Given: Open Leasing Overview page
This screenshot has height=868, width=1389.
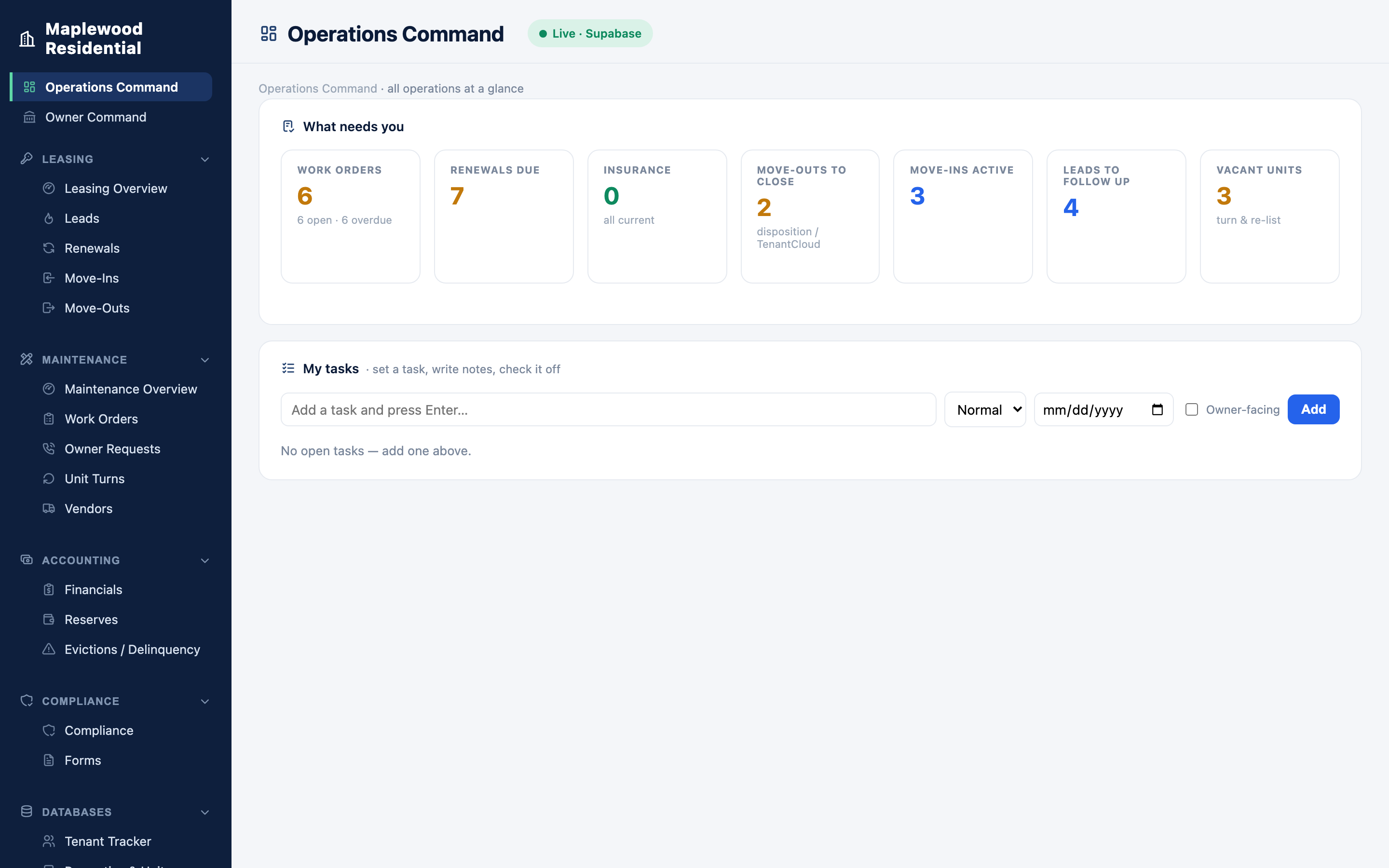Looking at the screenshot, I should [121, 188].
